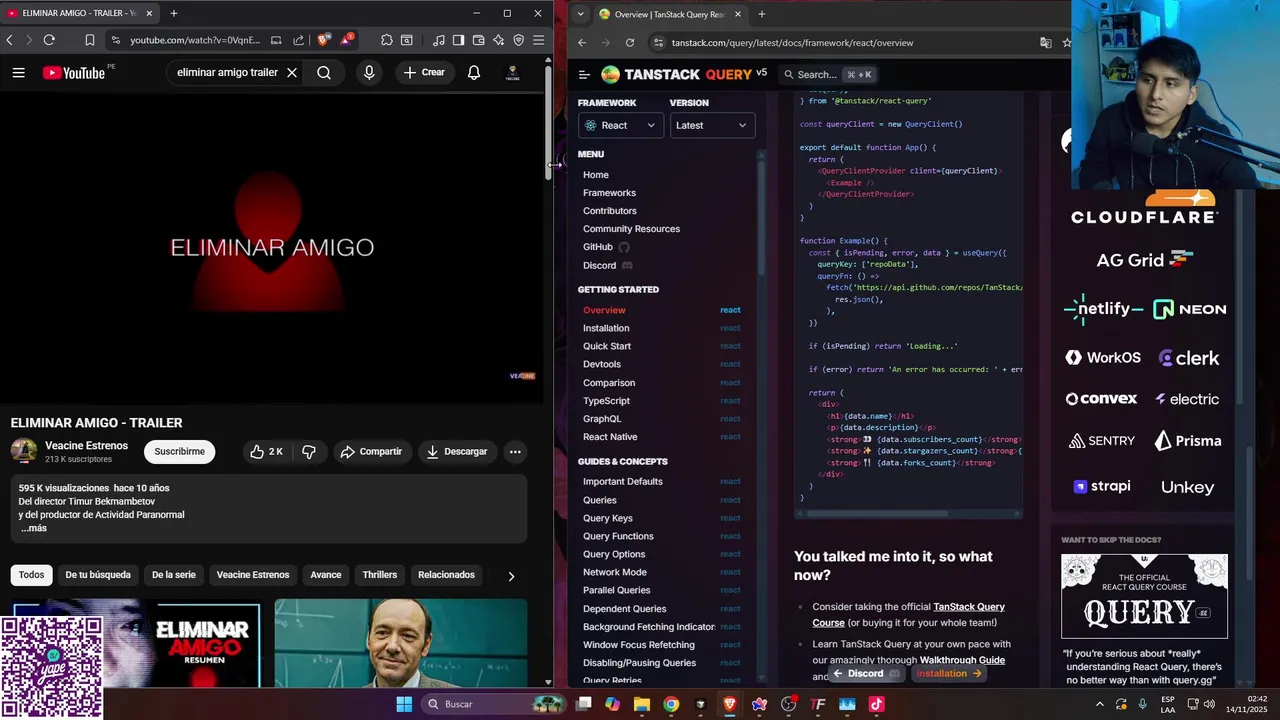Translate page icon in TanStack window

tap(1045, 42)
